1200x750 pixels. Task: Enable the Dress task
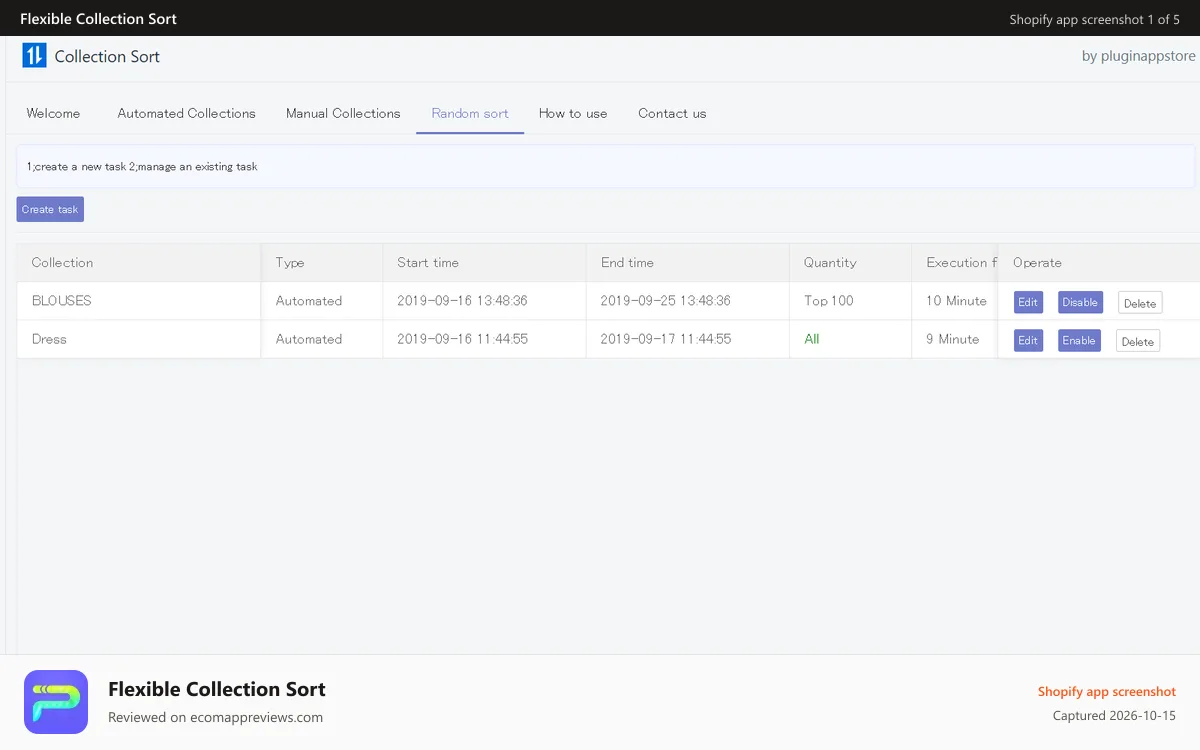1079,340
